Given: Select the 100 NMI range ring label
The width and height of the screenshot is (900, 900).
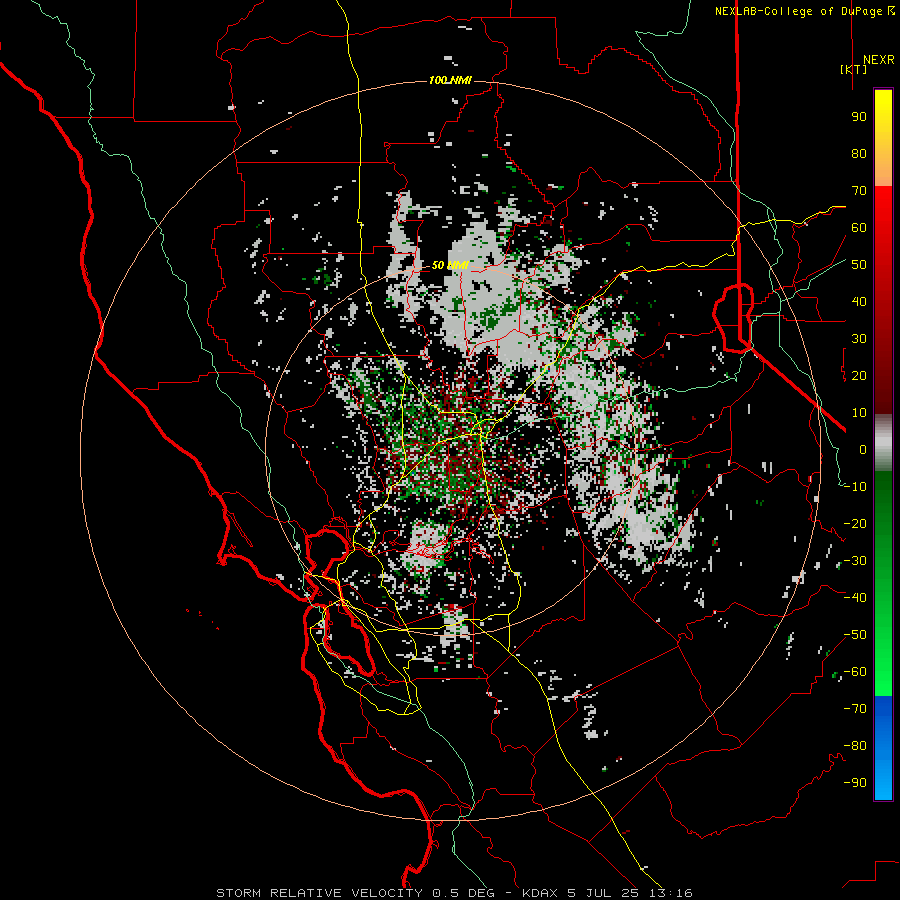Looking at the screenshot, I should (x=450, y=80).
